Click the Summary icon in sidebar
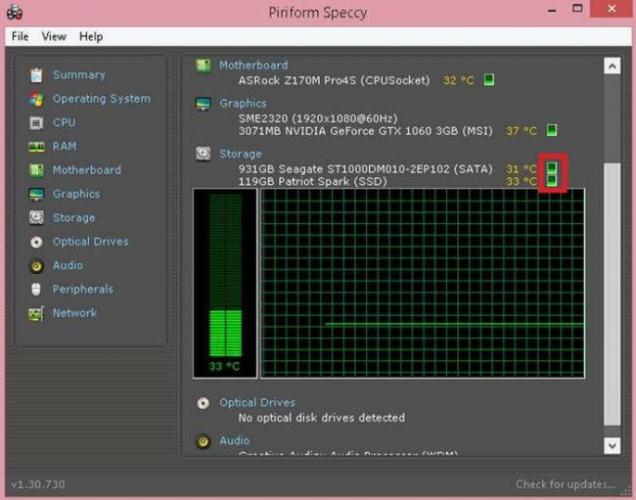This screenshot has width=636, height=500. pos(36,75)
